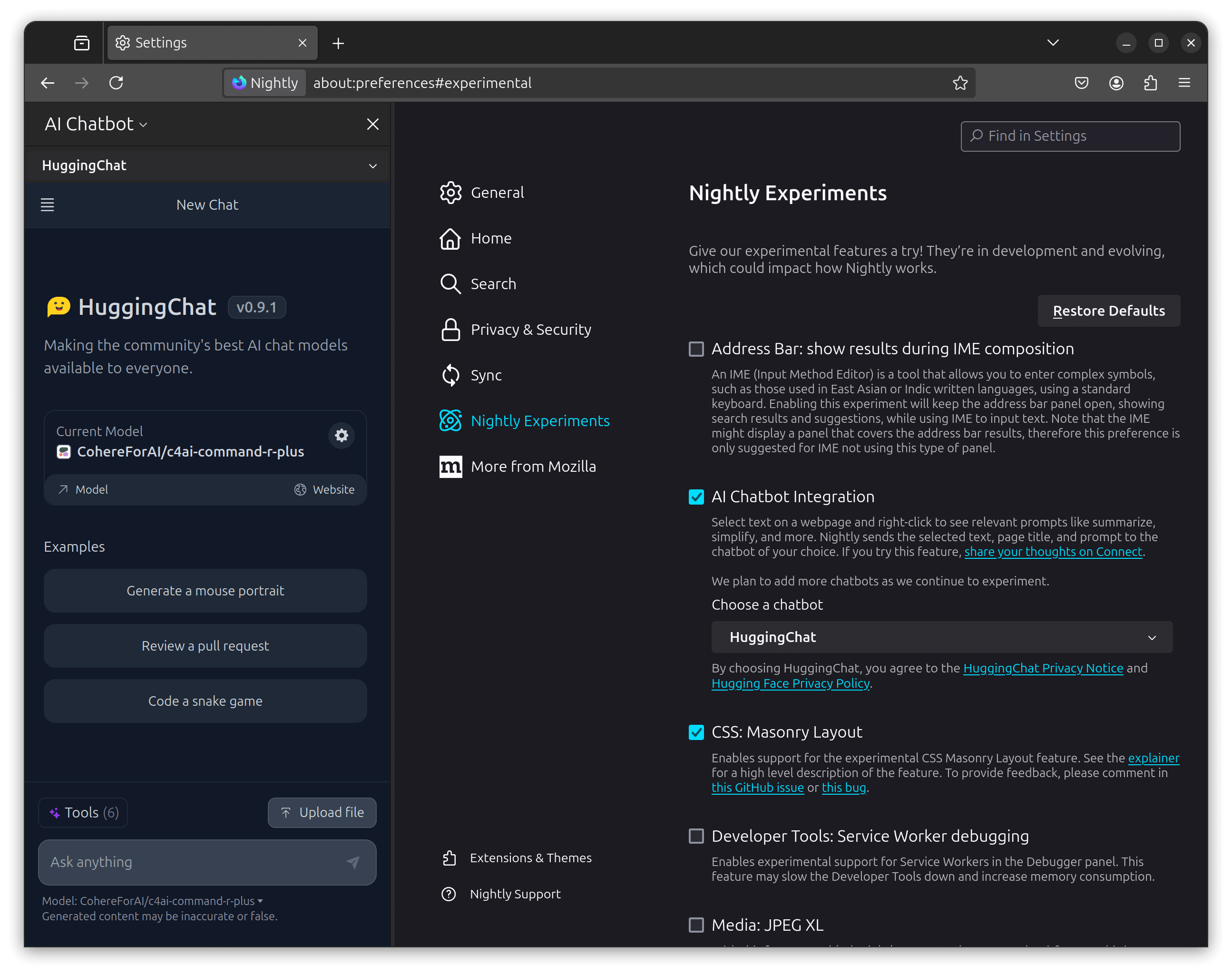Viewport: 1232px width, 974px height.
Task: Click the Restore Defaults button
Action: (x=1109, y=311)
